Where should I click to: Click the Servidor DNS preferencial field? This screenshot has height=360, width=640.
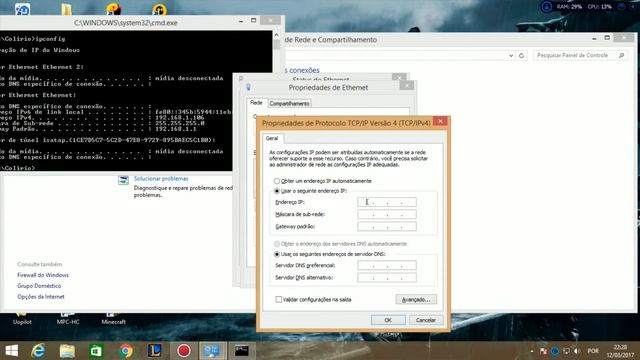tap(387, 265)
